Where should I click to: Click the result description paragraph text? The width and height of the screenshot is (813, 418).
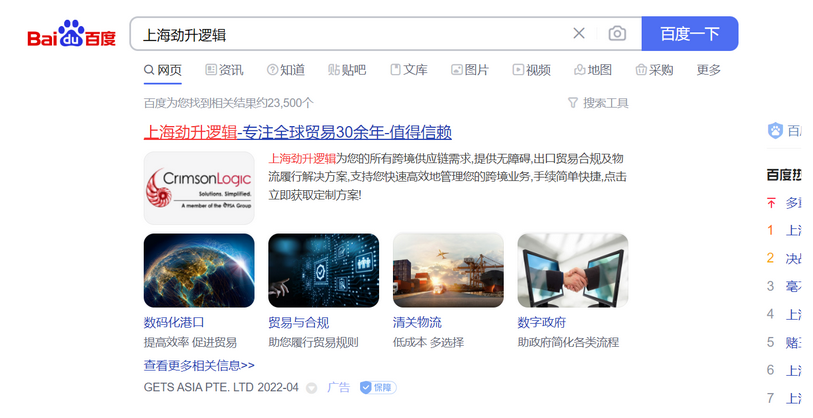tap(447, 177)
